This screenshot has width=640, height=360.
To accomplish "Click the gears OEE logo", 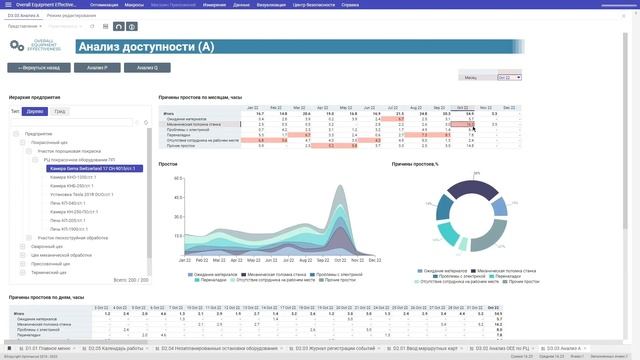I will click(x=17, y=46).
